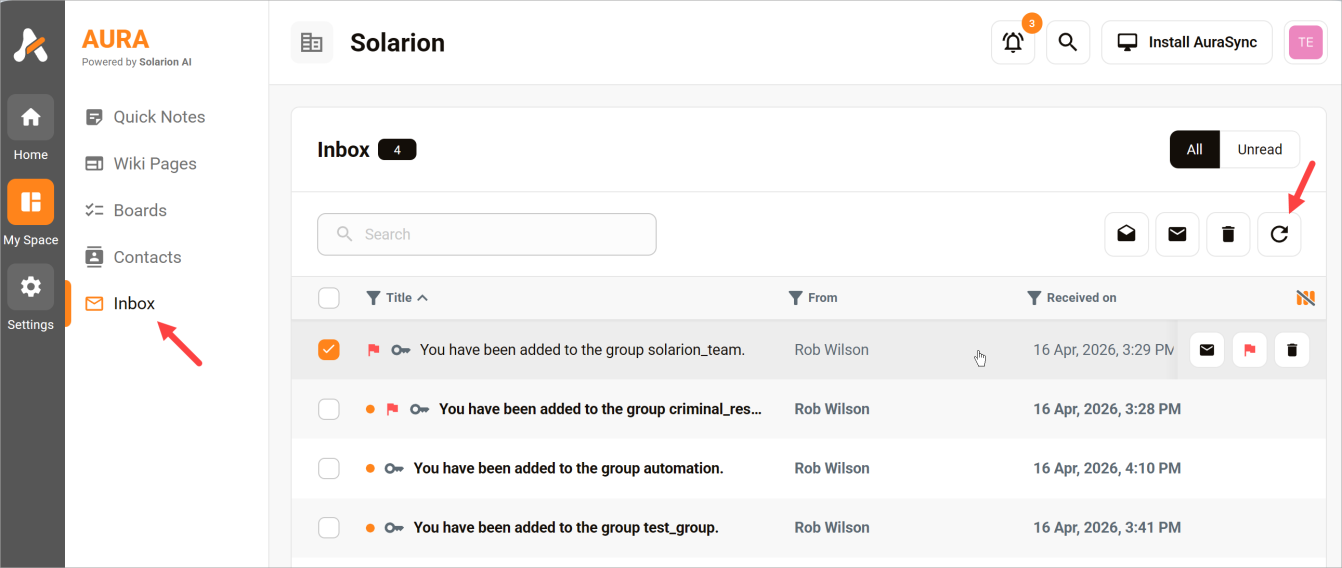Click the flag on criminal_res title

pos(393,409)
